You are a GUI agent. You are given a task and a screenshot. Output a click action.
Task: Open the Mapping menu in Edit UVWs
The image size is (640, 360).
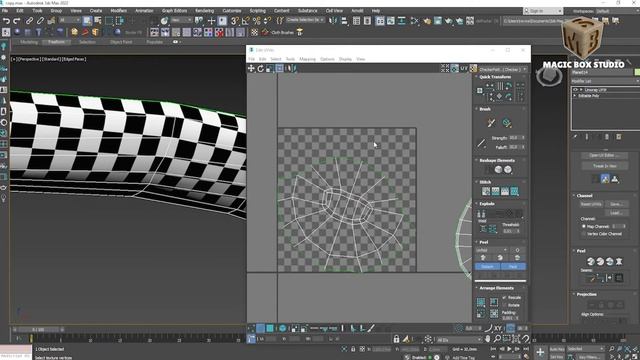(307, 59)
